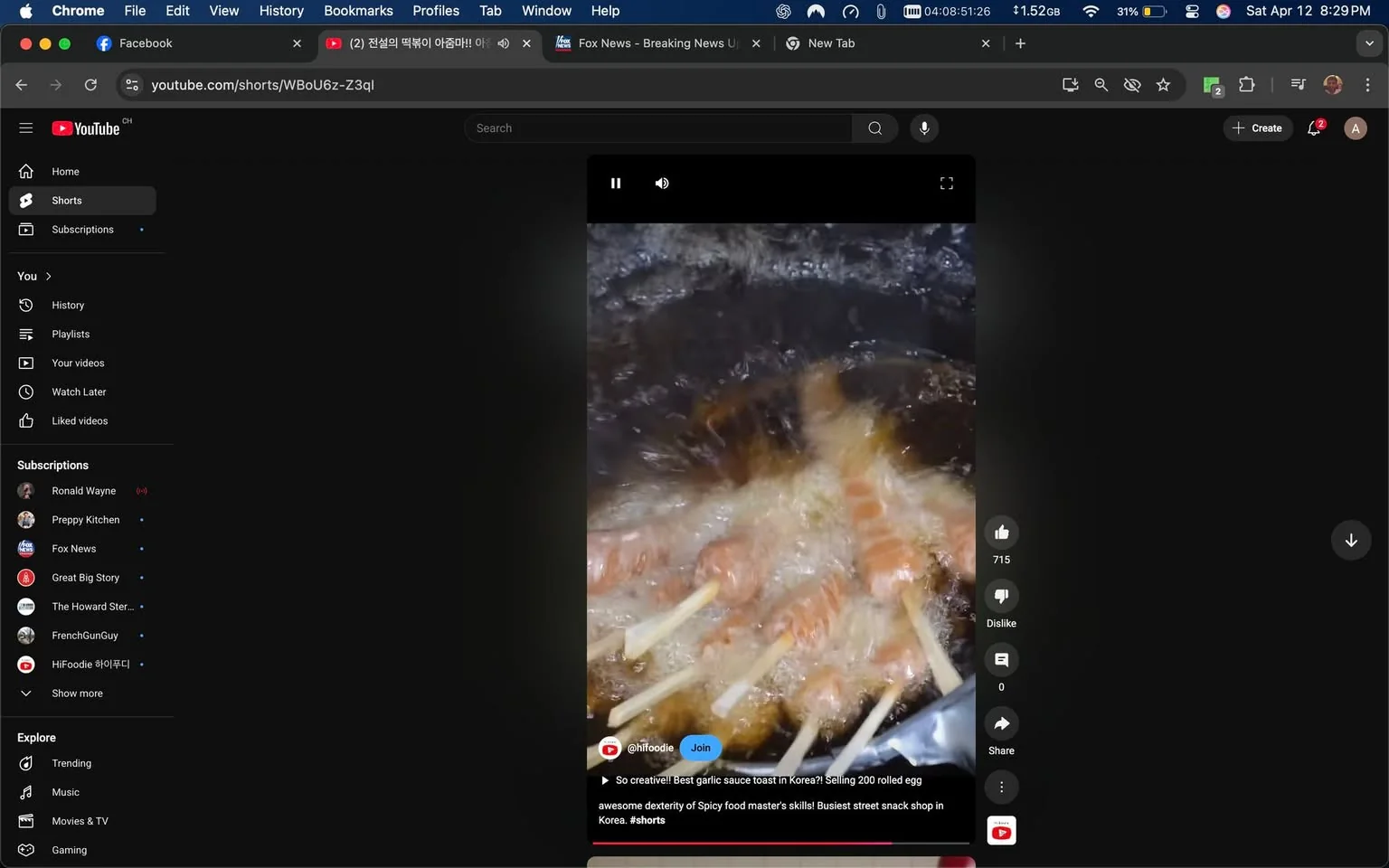Open Subscriptions in sidebar
Screen dimensions: 1389x868
82,230
